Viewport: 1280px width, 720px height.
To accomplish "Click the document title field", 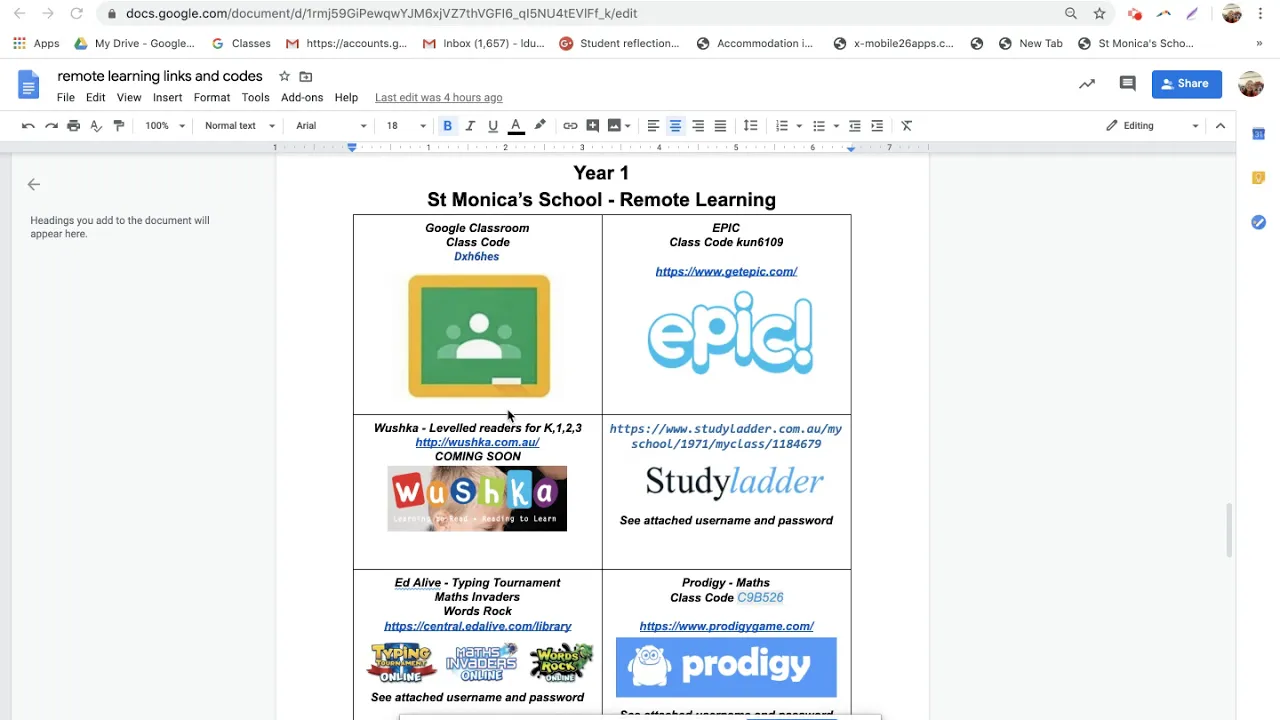I will (x=160, y=76).
